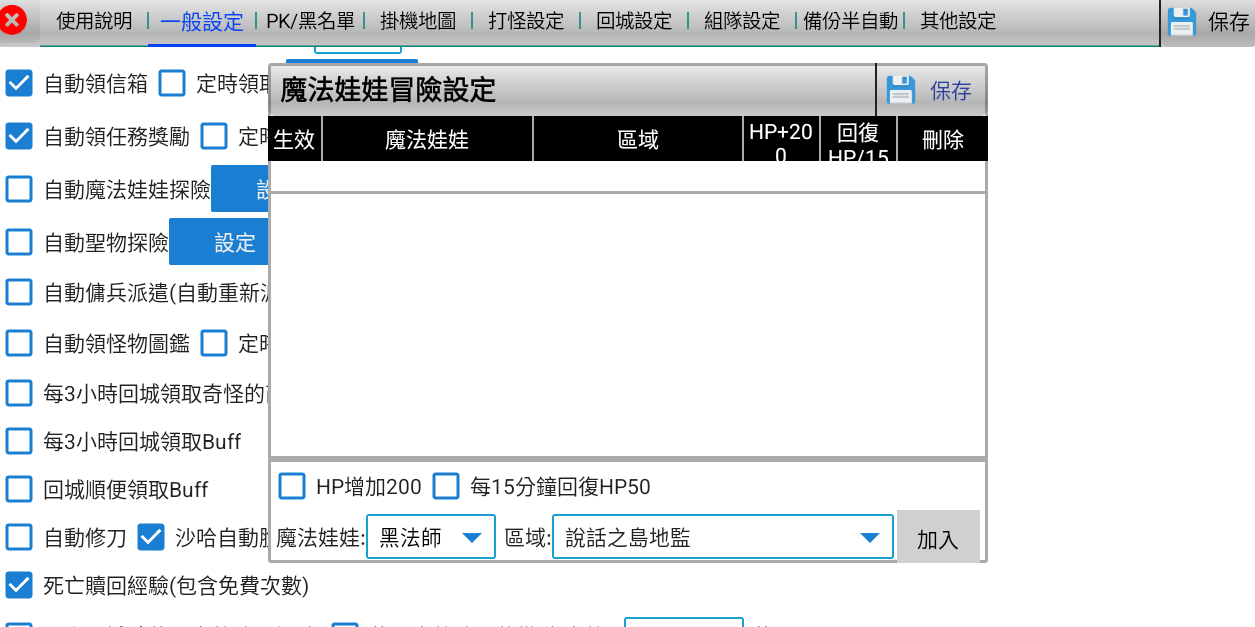Uncheck the 自動領任務獎勵 checkbox

[19, 136]
